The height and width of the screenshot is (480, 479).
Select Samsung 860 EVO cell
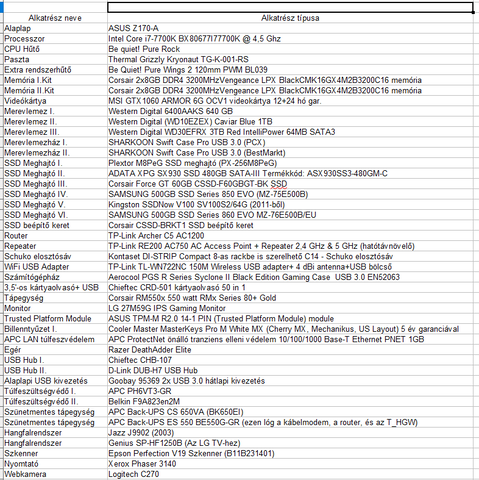coord(290,215)
